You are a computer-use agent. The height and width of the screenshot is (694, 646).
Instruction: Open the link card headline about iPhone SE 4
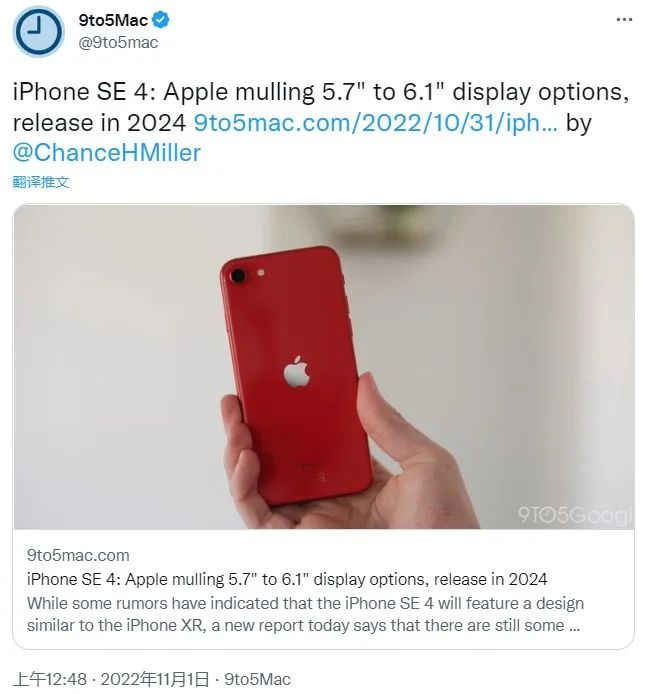point(287,579)
